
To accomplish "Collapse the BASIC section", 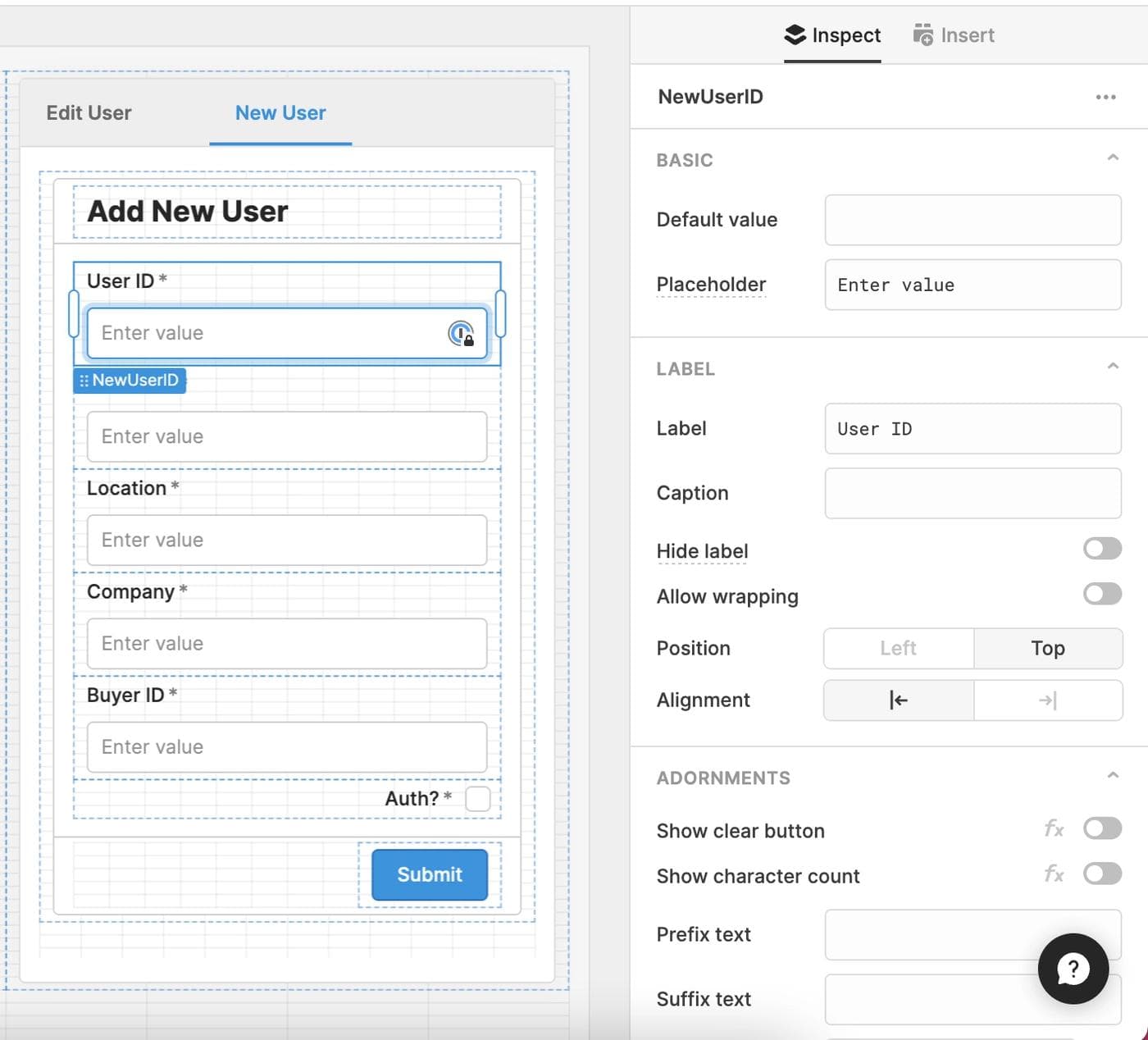I will click(x=1112, y=157).
